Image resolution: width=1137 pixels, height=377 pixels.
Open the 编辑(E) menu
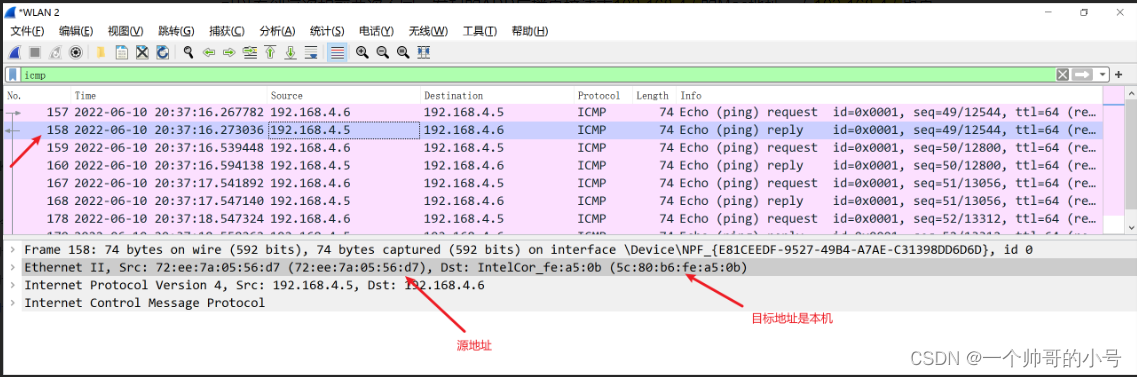76,31
